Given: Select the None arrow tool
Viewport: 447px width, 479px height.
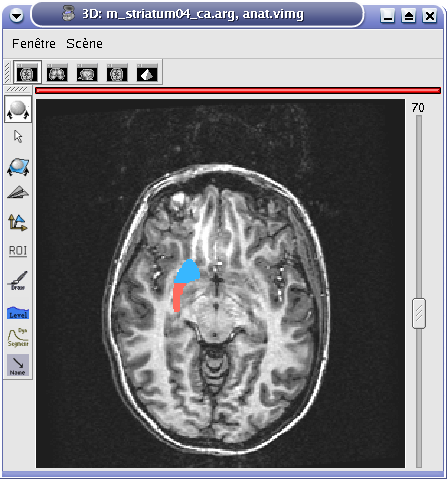Looking at the screenshot, I should tap(18, 365).
